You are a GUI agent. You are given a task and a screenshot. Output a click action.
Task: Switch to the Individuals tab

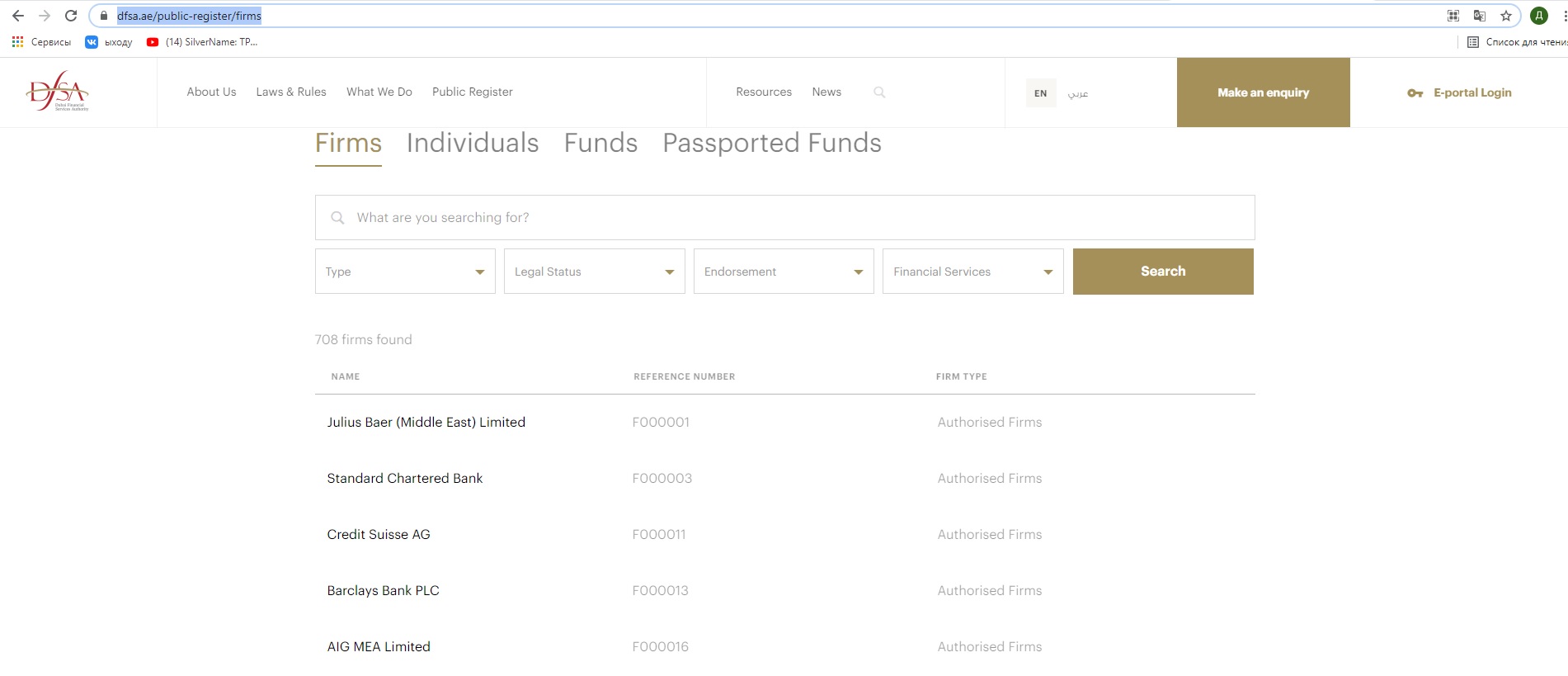tap(473, 144)
